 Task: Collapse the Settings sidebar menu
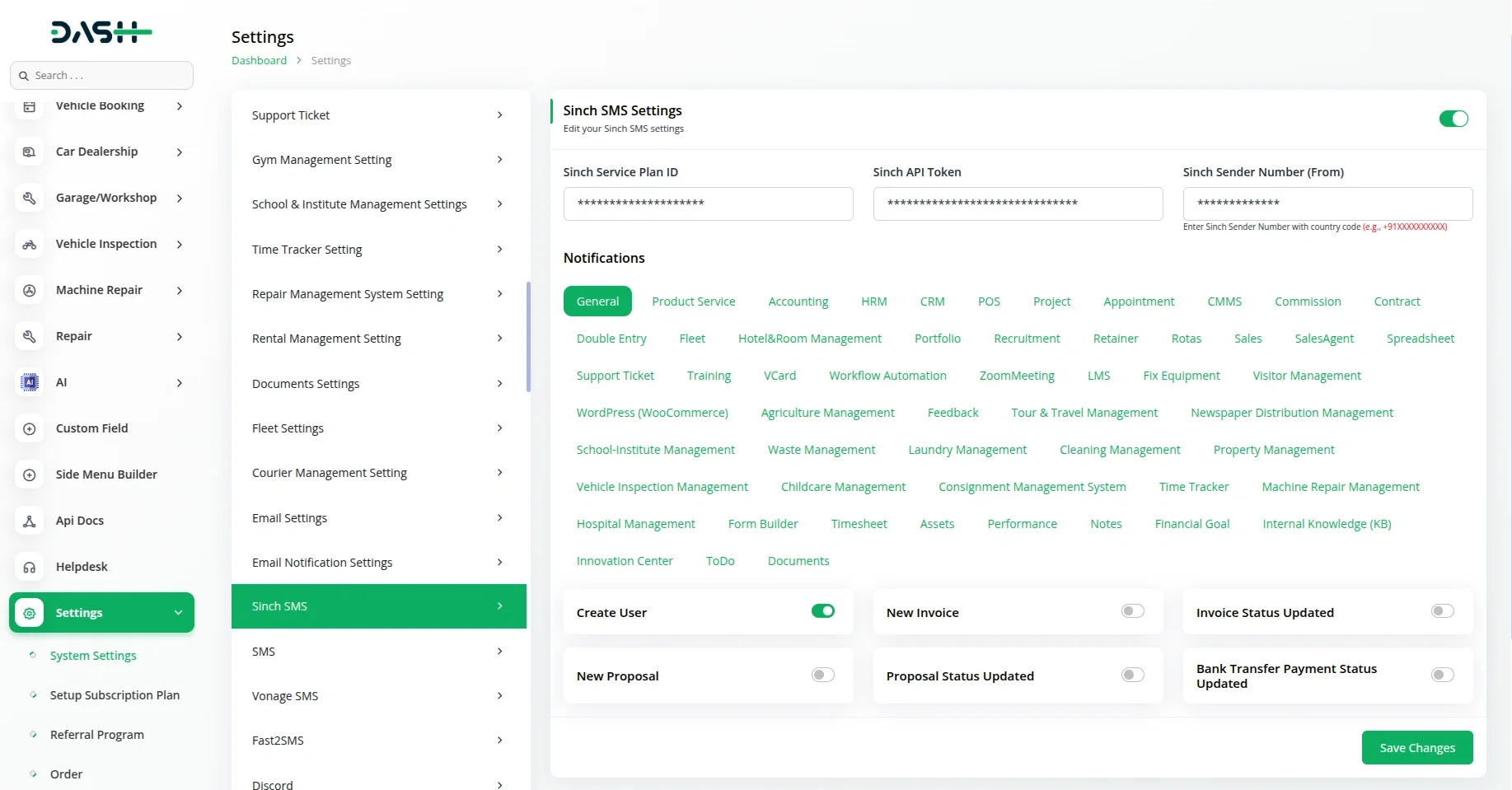(x=178, y=613)
